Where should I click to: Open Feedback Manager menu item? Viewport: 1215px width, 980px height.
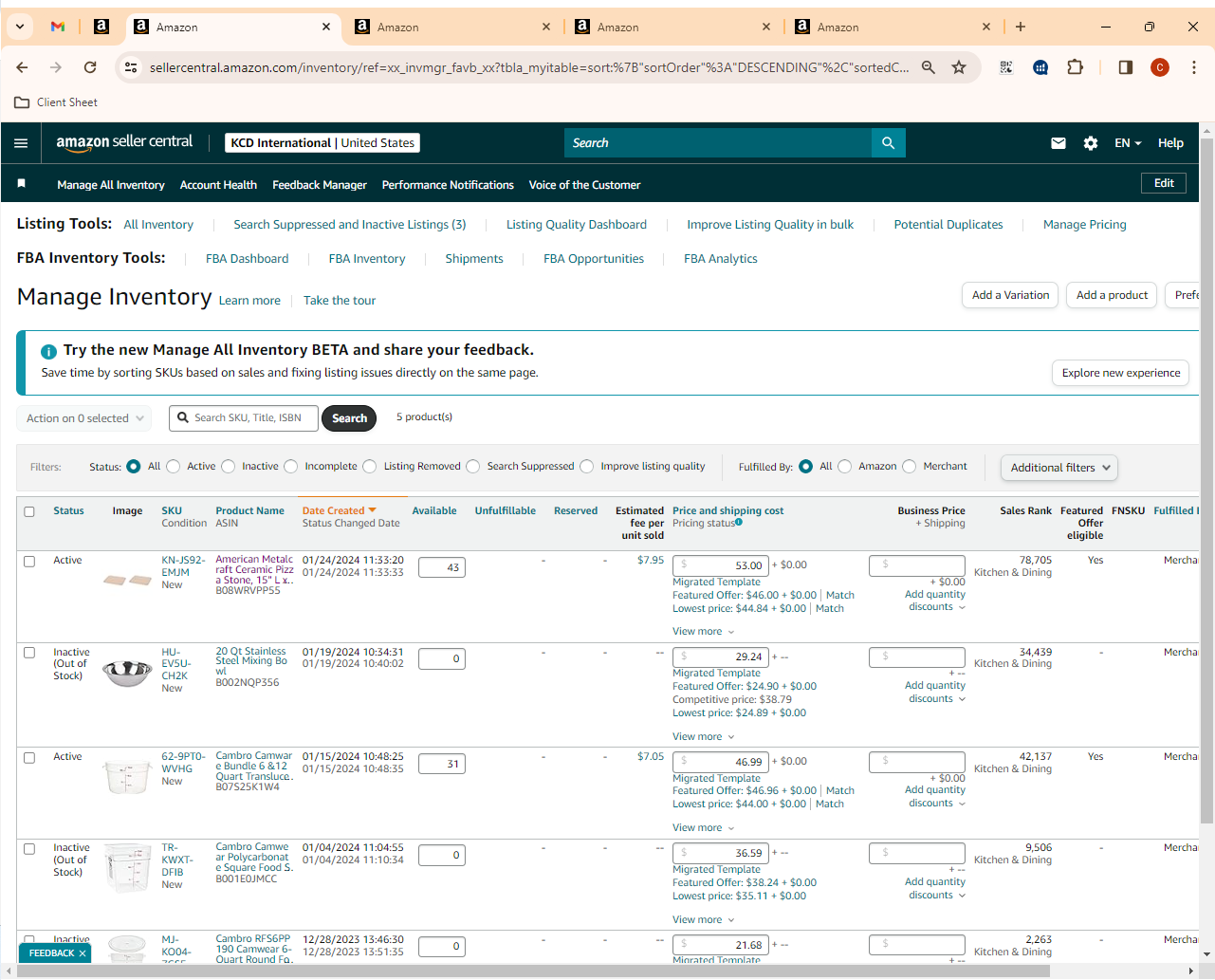(x=320, y=185)
